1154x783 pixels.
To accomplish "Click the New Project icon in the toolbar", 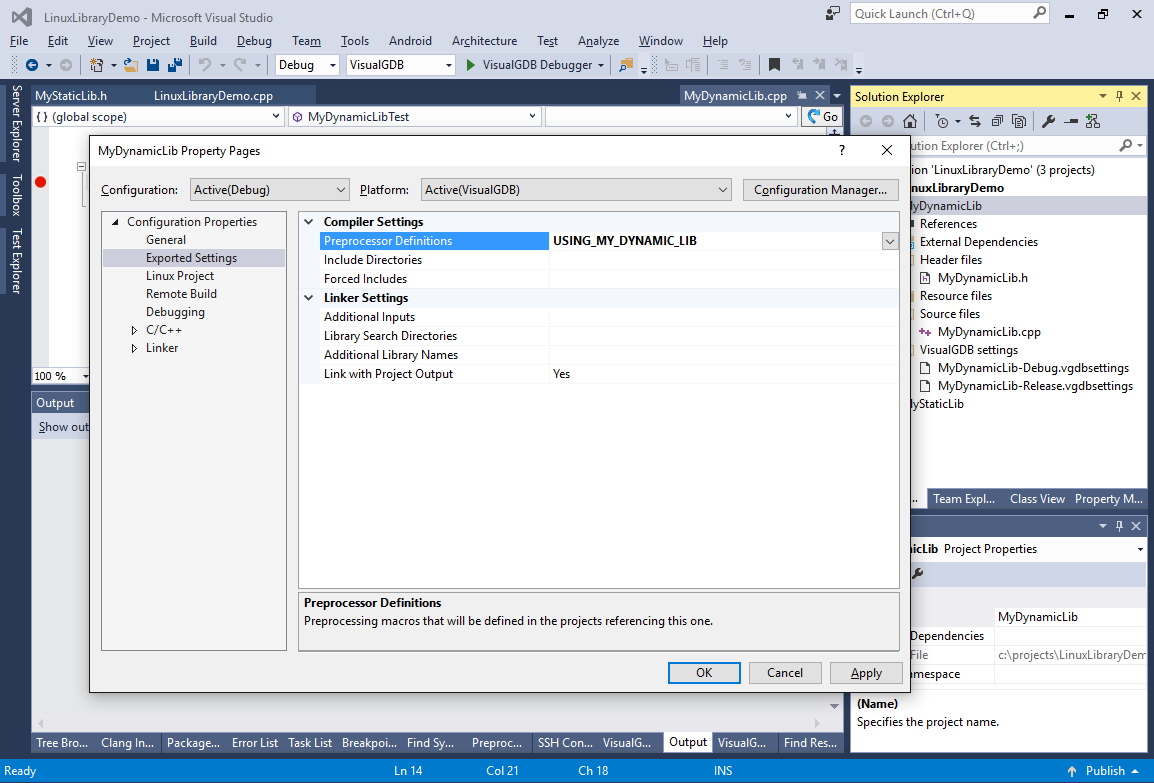I will [96, 65].
